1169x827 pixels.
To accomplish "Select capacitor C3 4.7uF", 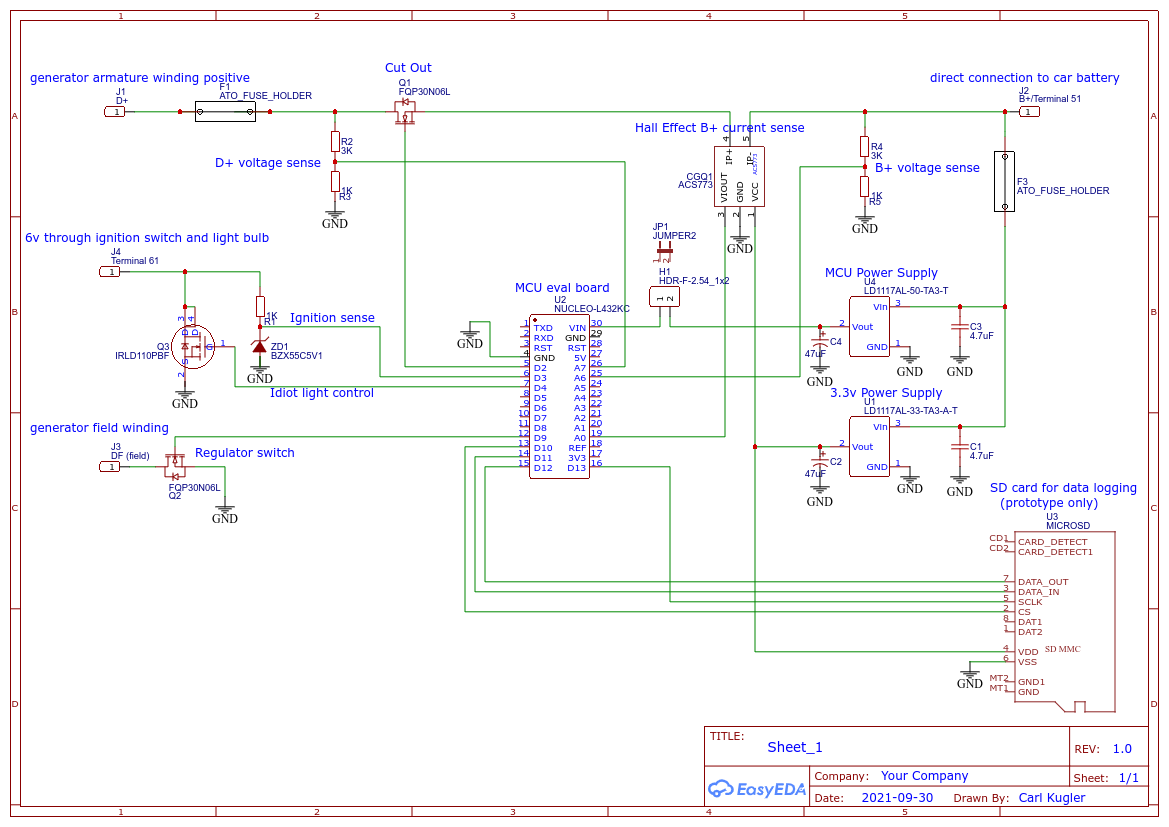I will tap(960, 327).
